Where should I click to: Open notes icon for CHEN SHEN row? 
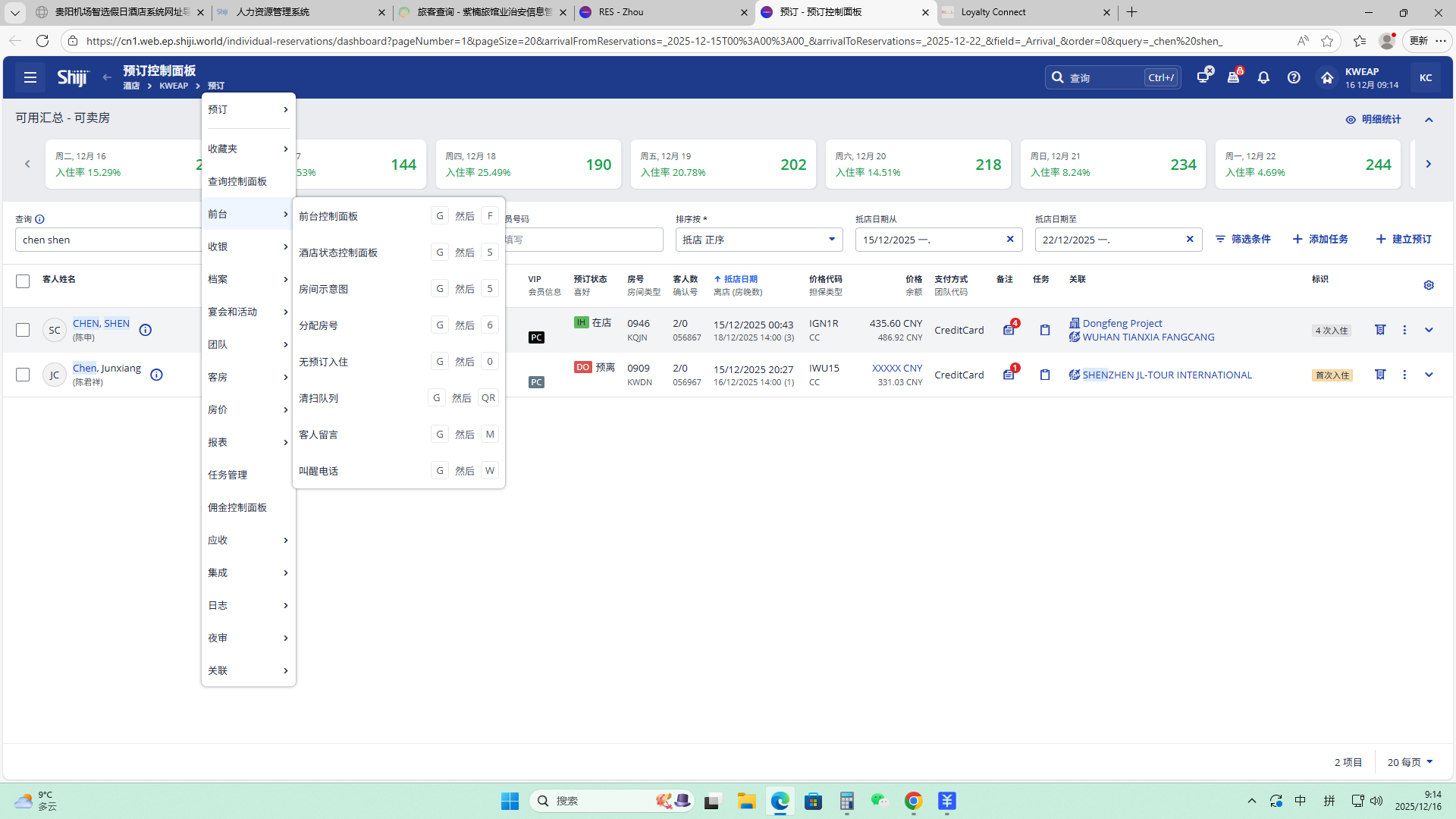click(1009, 330)
